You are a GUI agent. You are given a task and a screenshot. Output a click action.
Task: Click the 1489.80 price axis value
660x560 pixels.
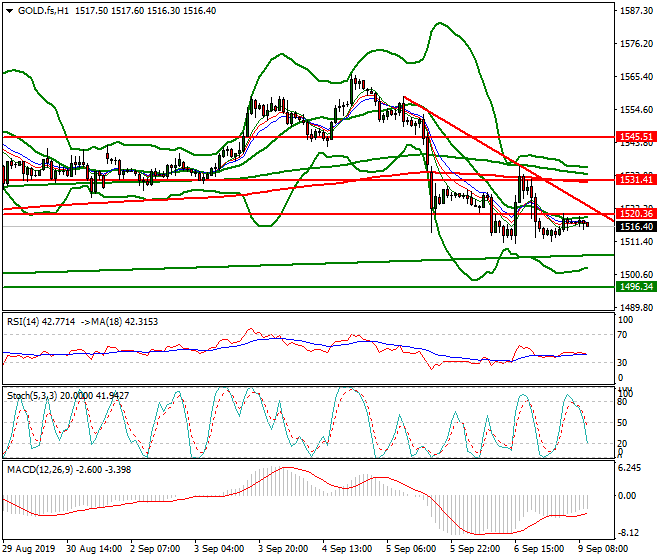(636, 307)
